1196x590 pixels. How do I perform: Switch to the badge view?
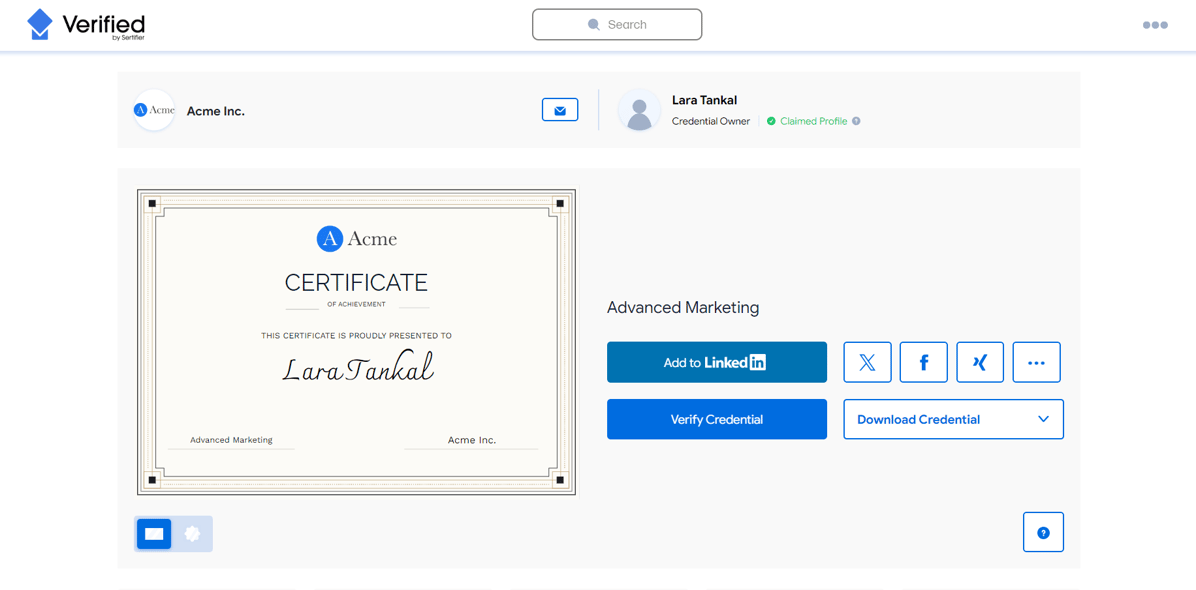192,533
